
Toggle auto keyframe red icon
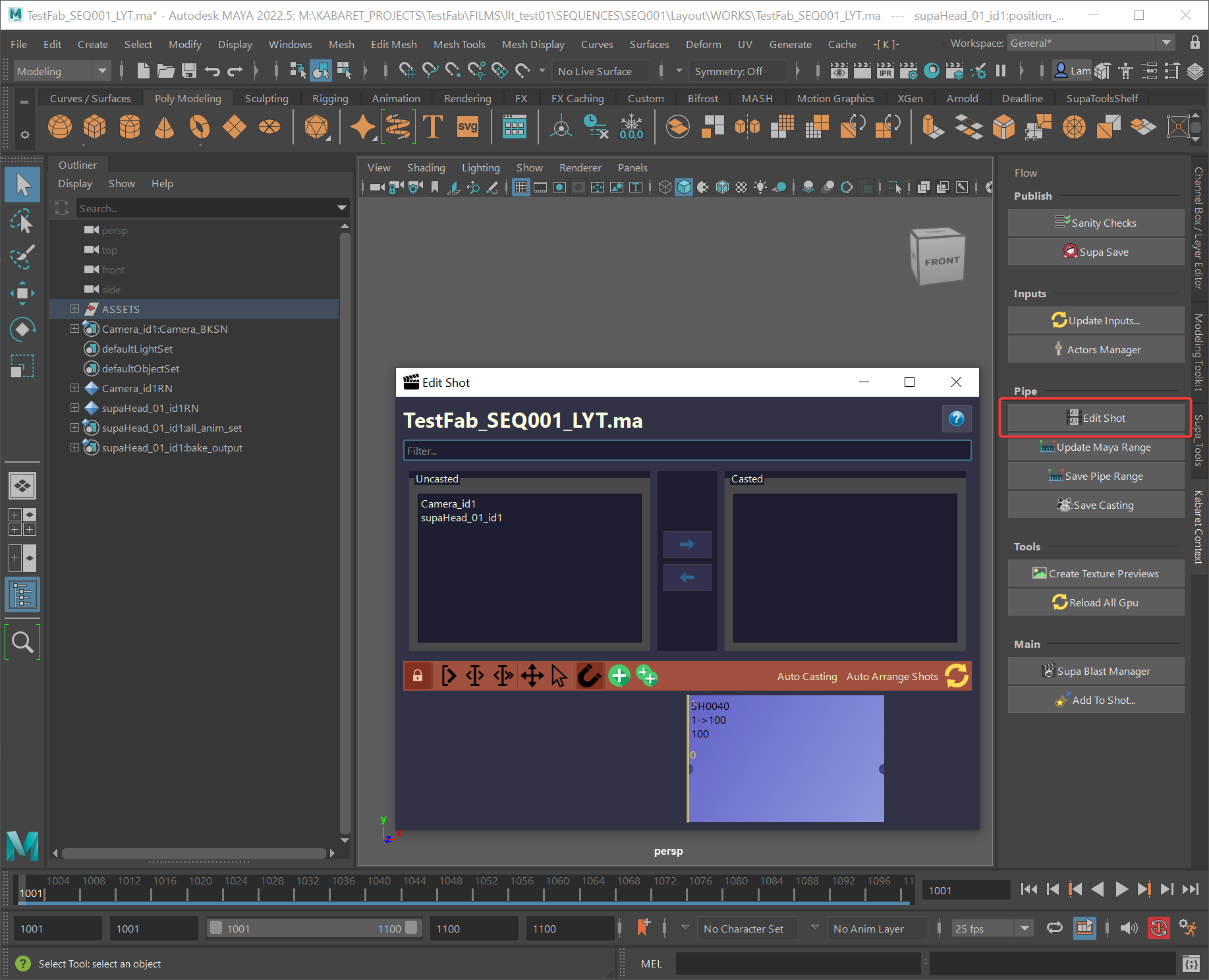(x=1158, y=928)
